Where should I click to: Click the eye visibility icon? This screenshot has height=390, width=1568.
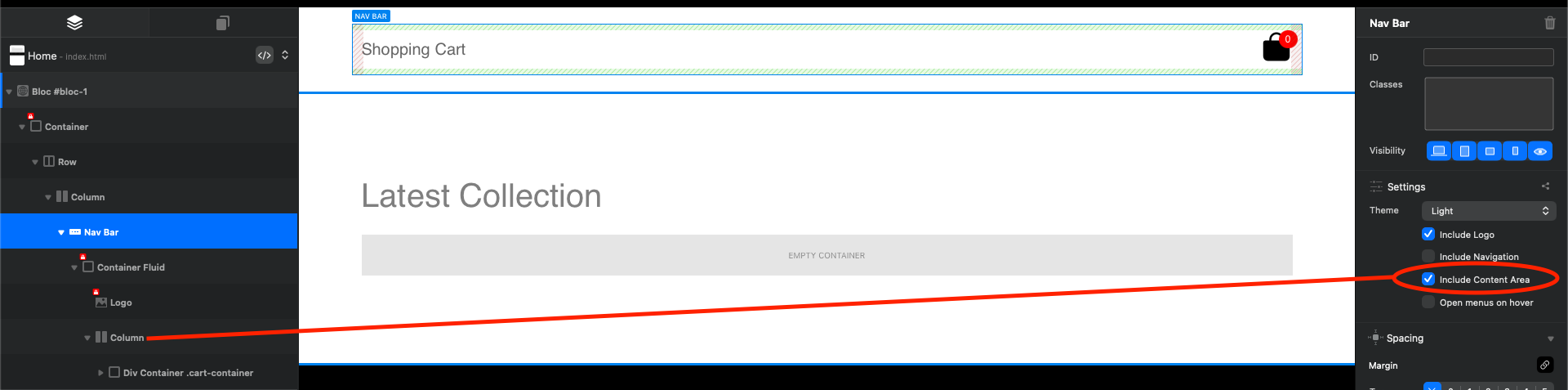pyautogui.click(x=1540, y=151)
